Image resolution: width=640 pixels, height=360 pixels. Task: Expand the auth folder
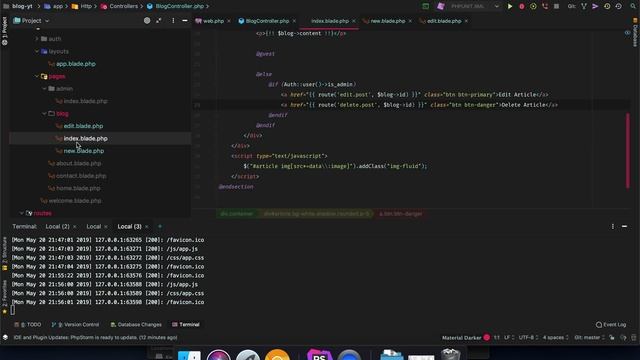[37, 39]
